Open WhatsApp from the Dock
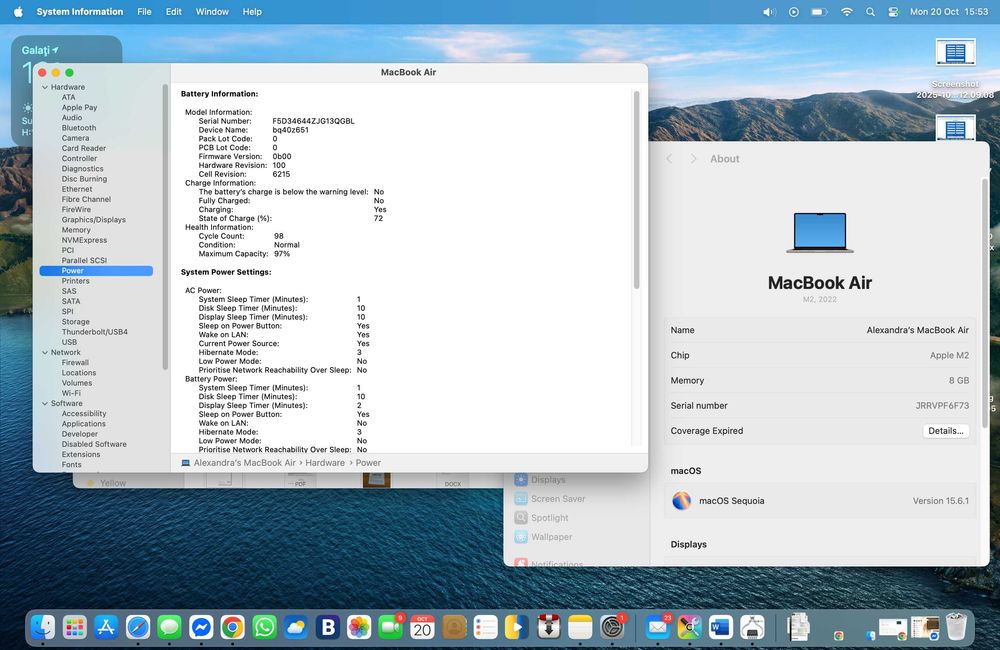The image size is (1000, 650). [264, 627]
